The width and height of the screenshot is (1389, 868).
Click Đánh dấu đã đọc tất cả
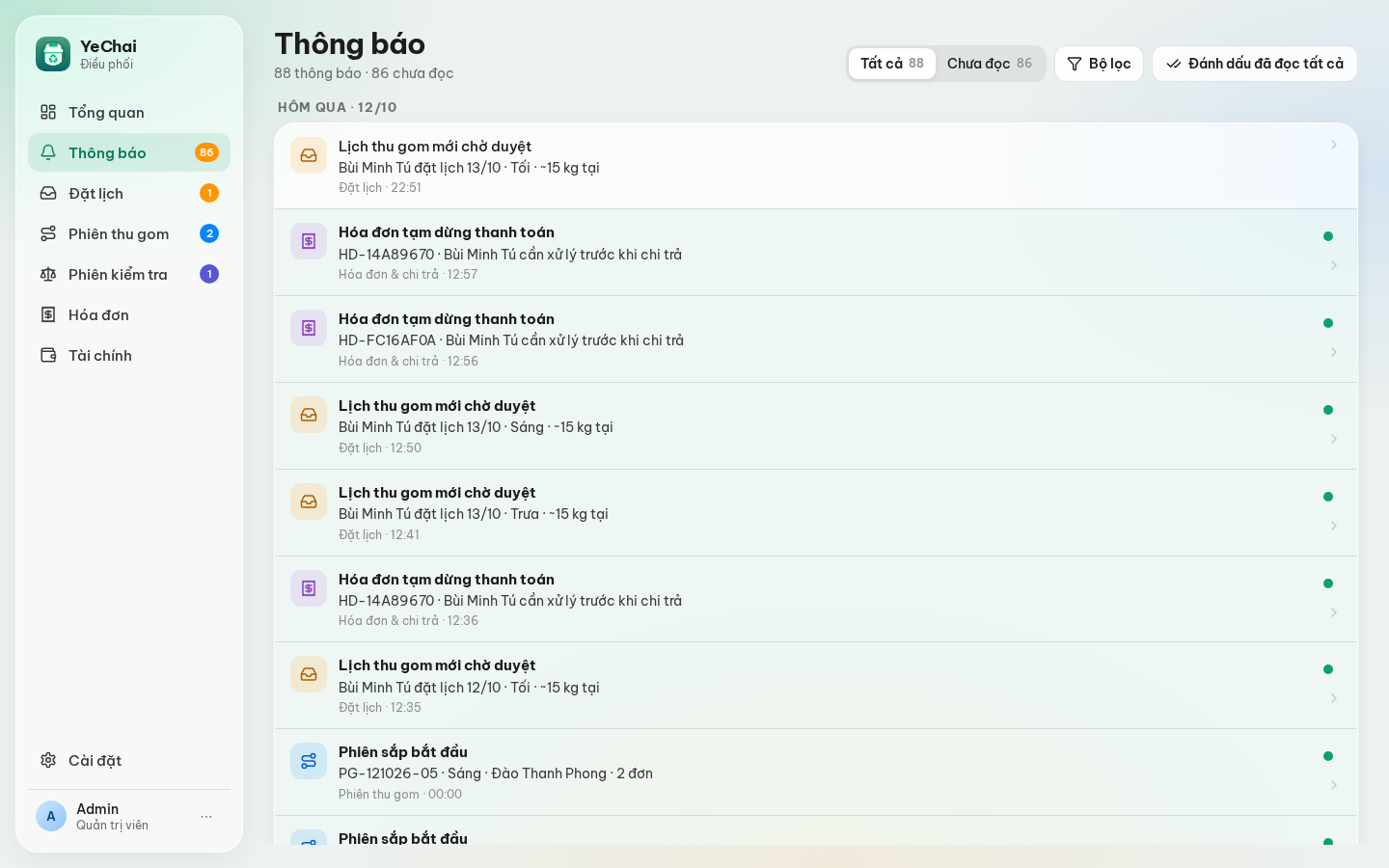tap(1255, 64)
